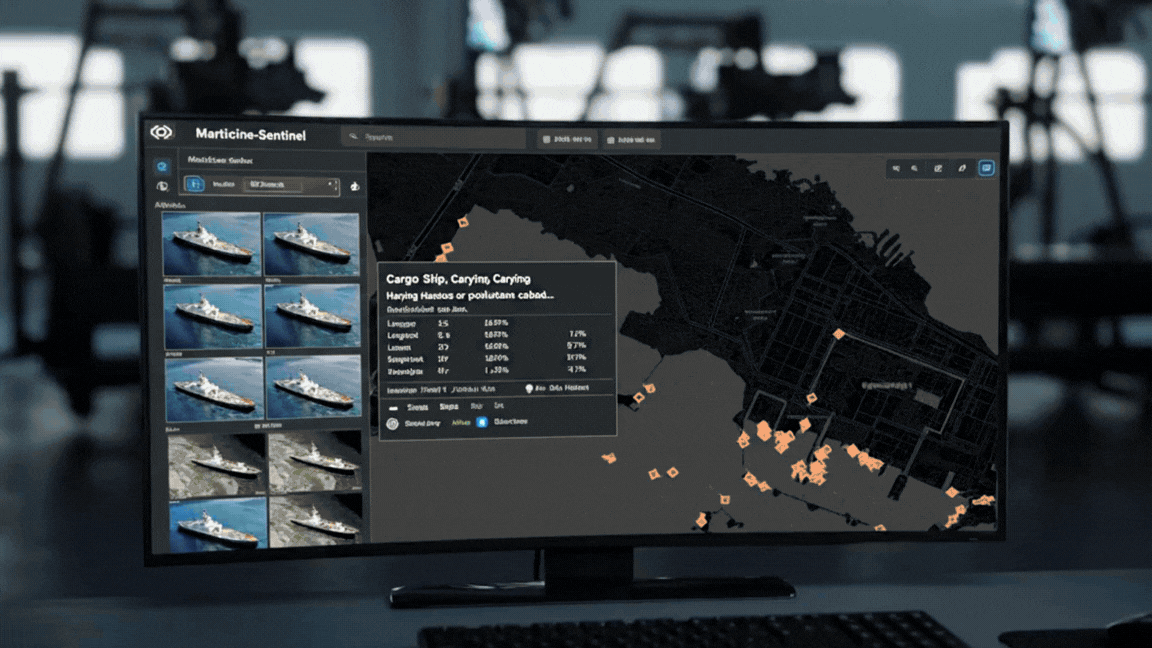
Task: Open the second icon in left sidebar
Action: [x=162, y=187]
